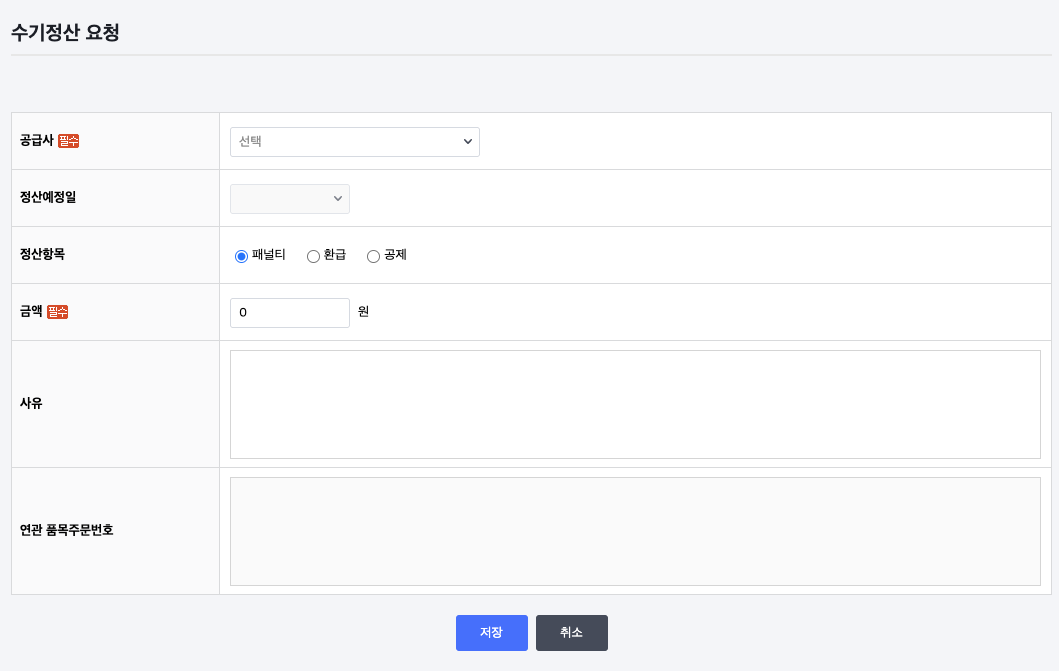The width and height of the screenshot is (1059, 671).
Task: Focus the 사유 text area
Action: point(635,404)
